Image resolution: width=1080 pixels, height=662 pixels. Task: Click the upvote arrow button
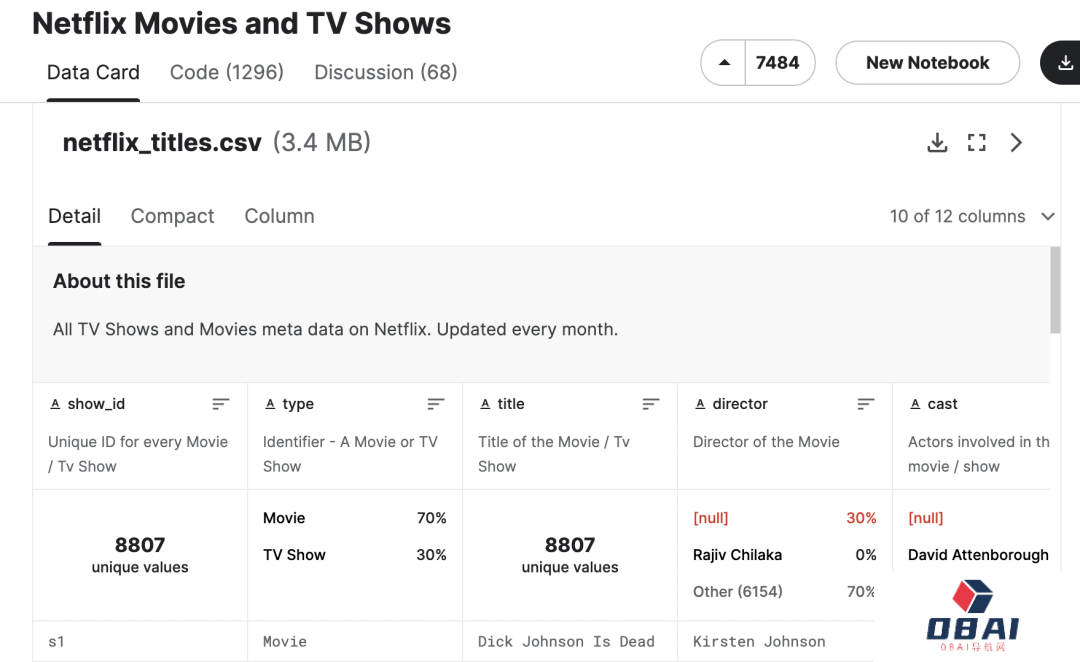724,63
